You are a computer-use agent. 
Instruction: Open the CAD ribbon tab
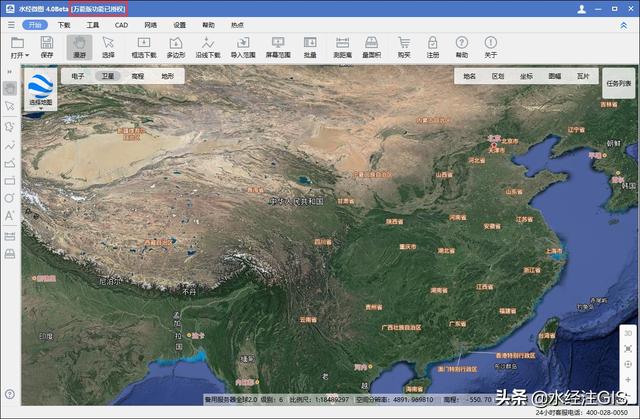click(x=121, y=25)
